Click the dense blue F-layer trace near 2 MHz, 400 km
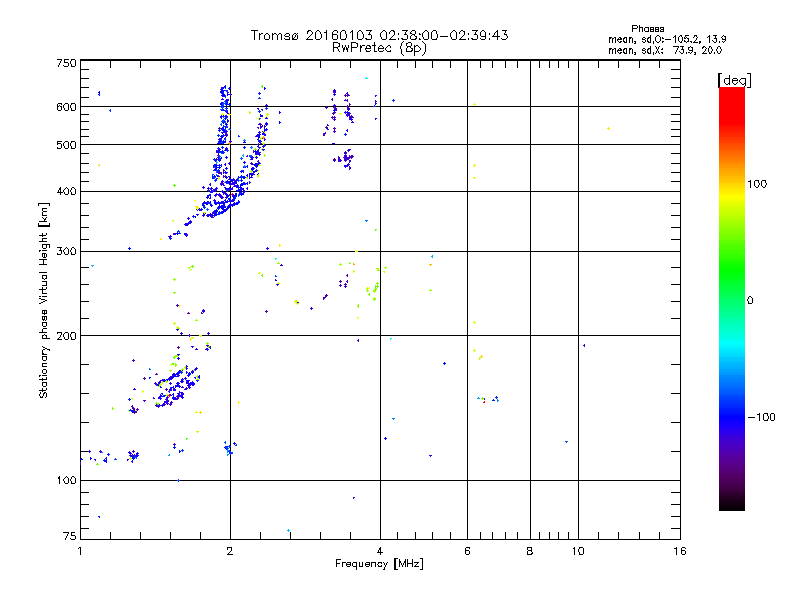 pos(222,196)
